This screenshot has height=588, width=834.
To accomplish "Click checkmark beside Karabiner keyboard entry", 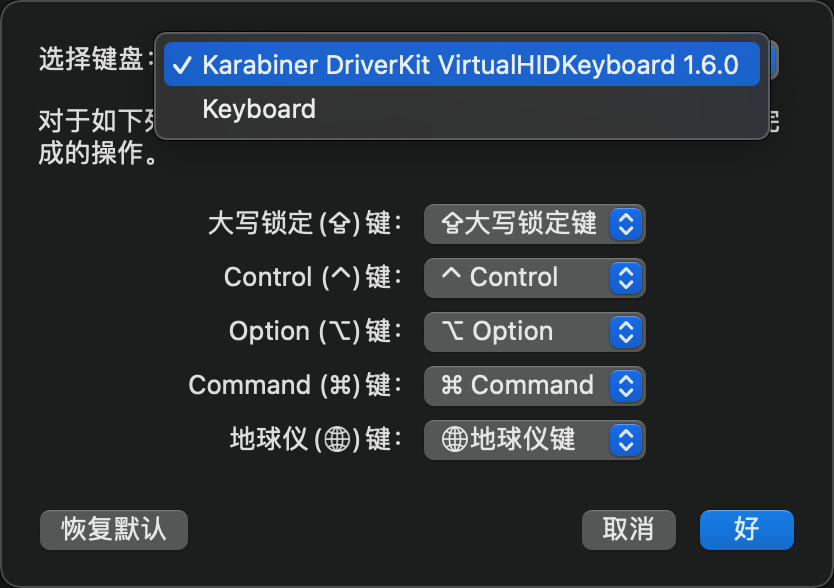I will 182,65.
